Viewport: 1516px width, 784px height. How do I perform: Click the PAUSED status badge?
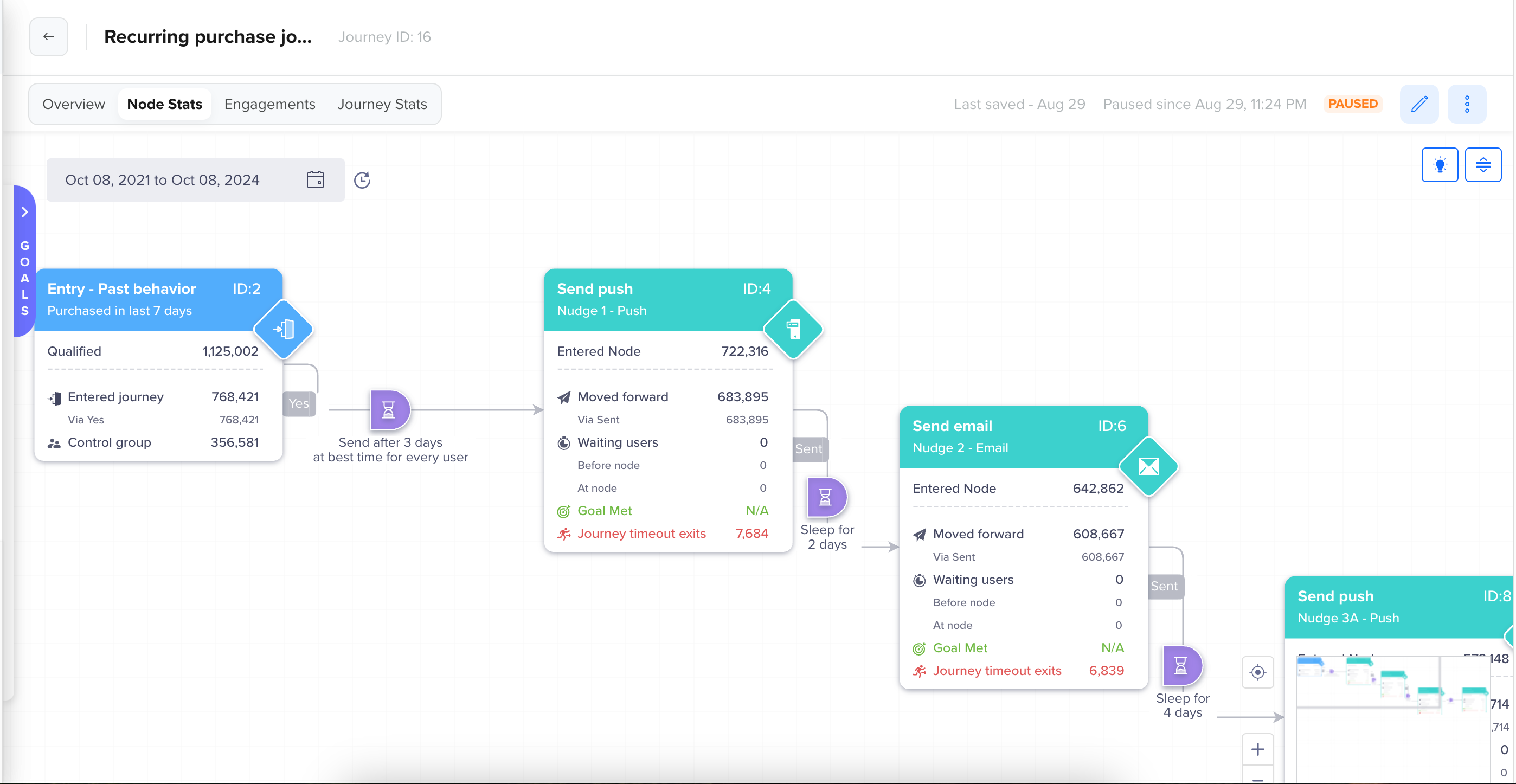click(1352, 104)
